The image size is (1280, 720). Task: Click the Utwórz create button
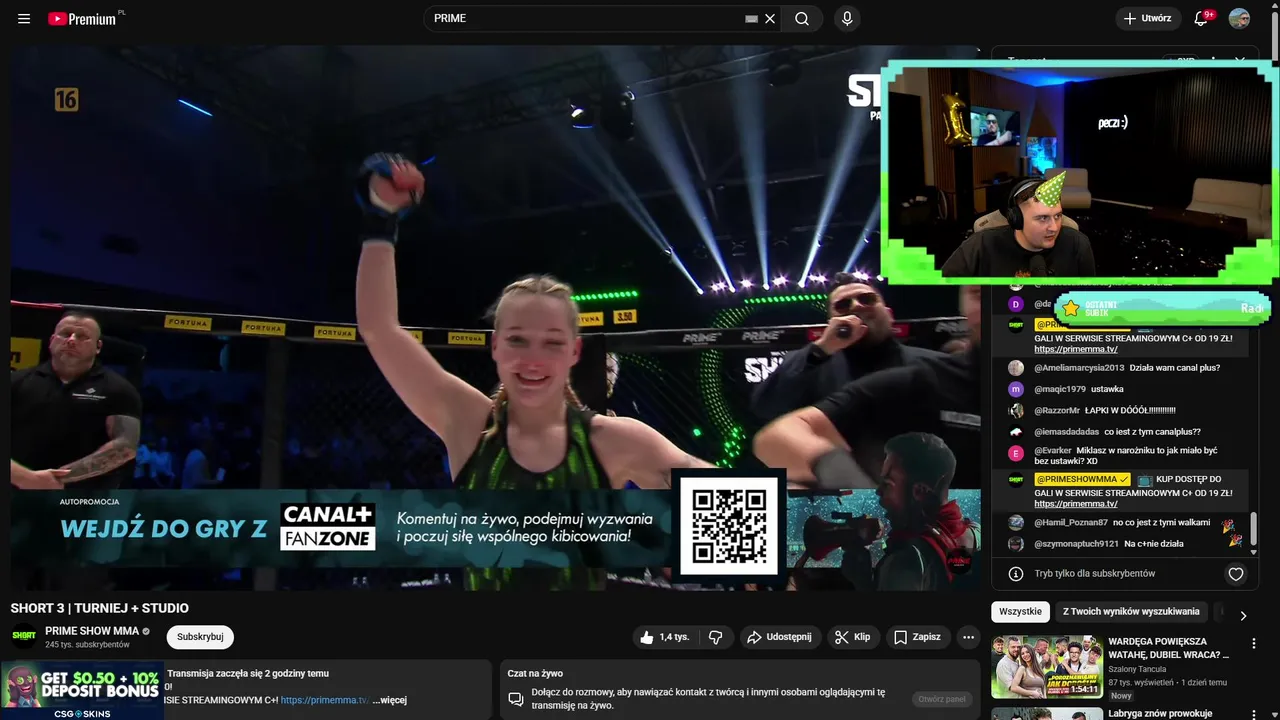tap(1148, 18)
